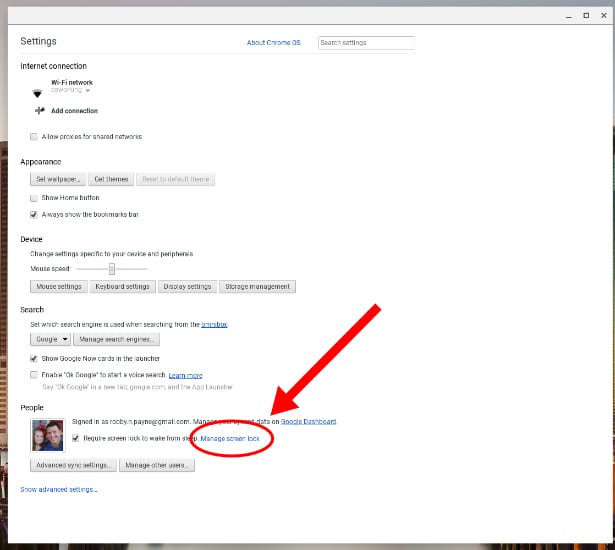Minimize the Settings window
Image resolution: width=615 pixels, height=550 pixels.
click(569, 16)
